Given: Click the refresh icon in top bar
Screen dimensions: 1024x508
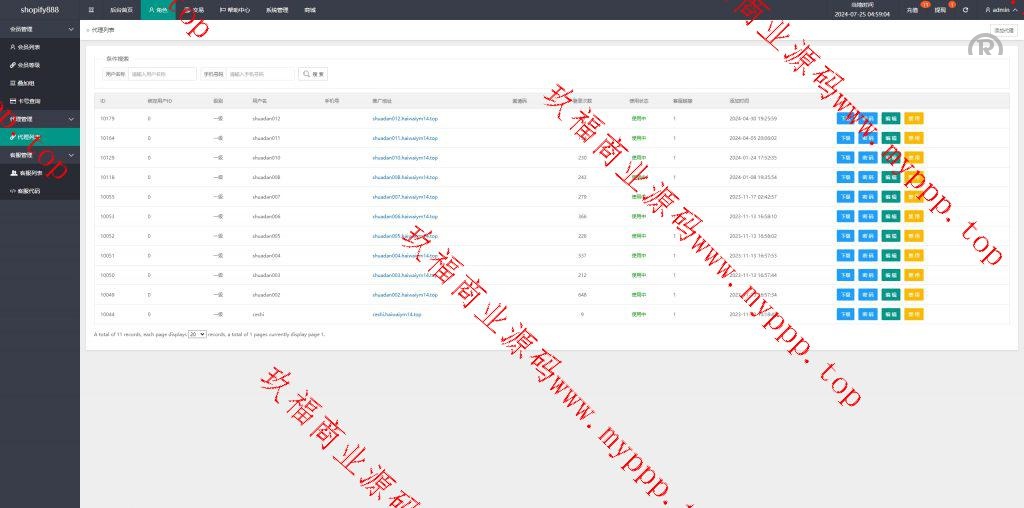Looking at the screenshot, I should pyautogui.click(x=965, y=10).
